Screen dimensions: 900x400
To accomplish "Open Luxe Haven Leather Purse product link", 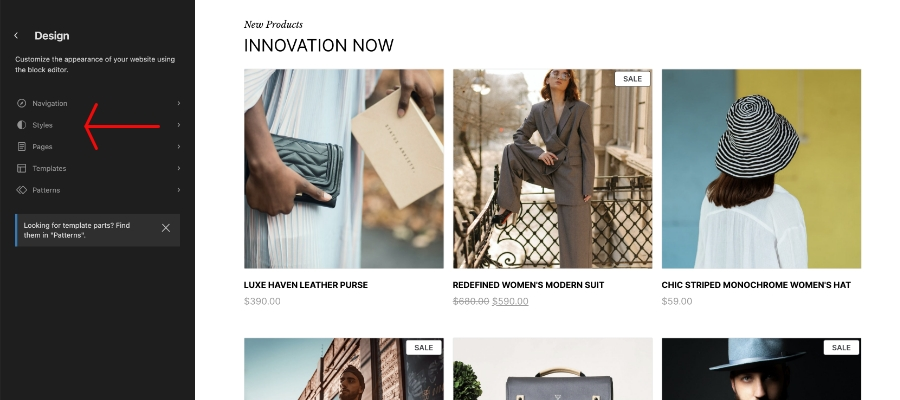I will pos(306,285).
